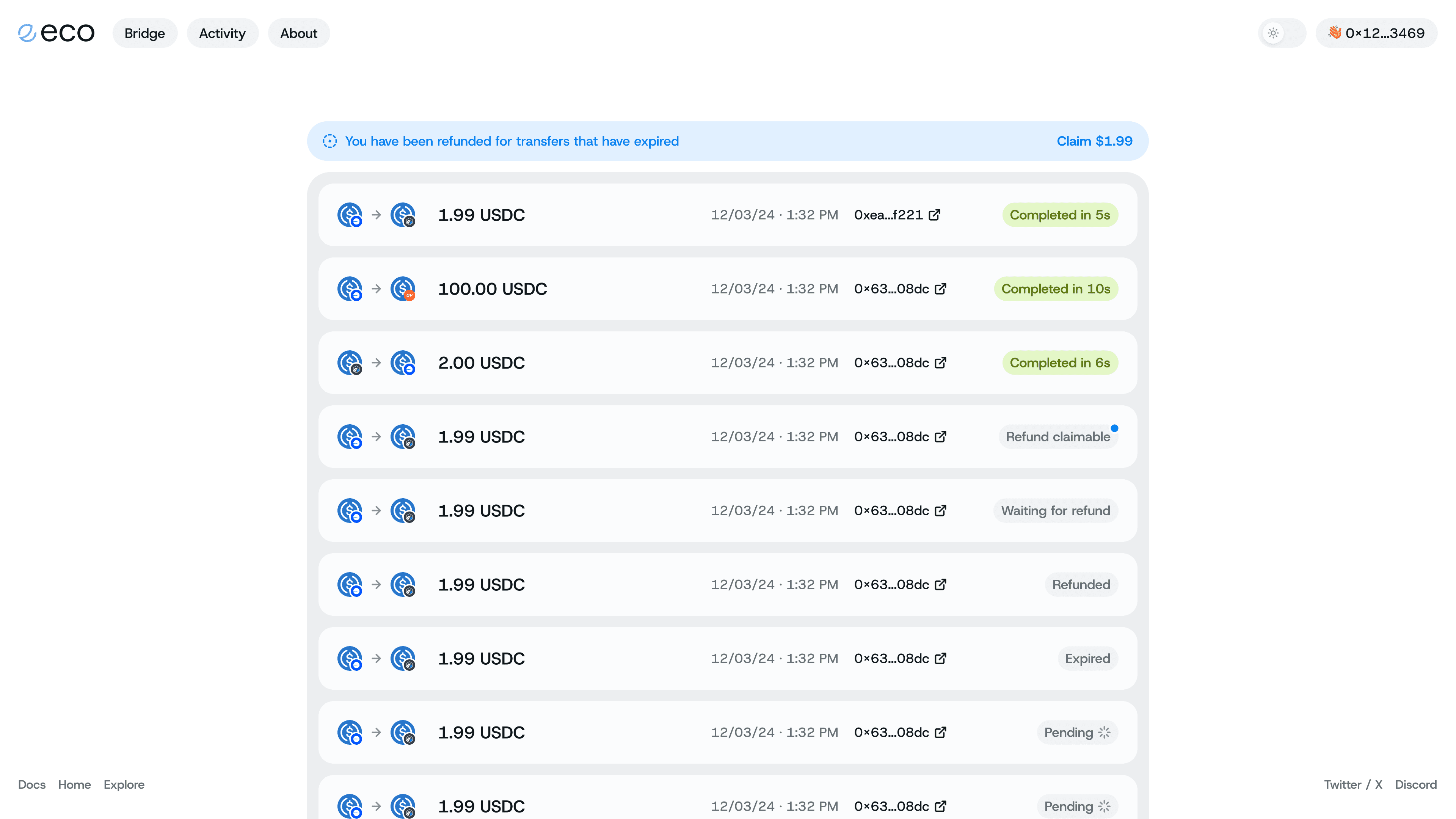Open the Activity tab

click(x=222, y=33)
